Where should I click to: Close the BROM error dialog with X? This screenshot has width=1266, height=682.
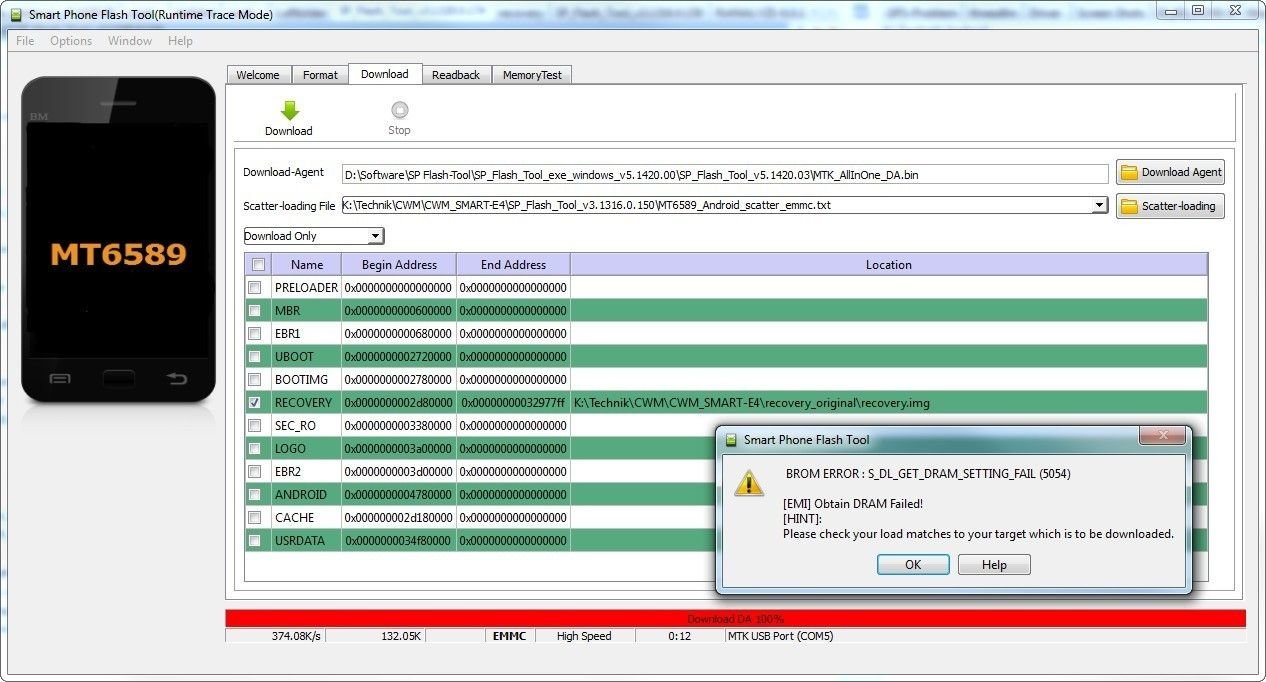tap(1163, 436)
